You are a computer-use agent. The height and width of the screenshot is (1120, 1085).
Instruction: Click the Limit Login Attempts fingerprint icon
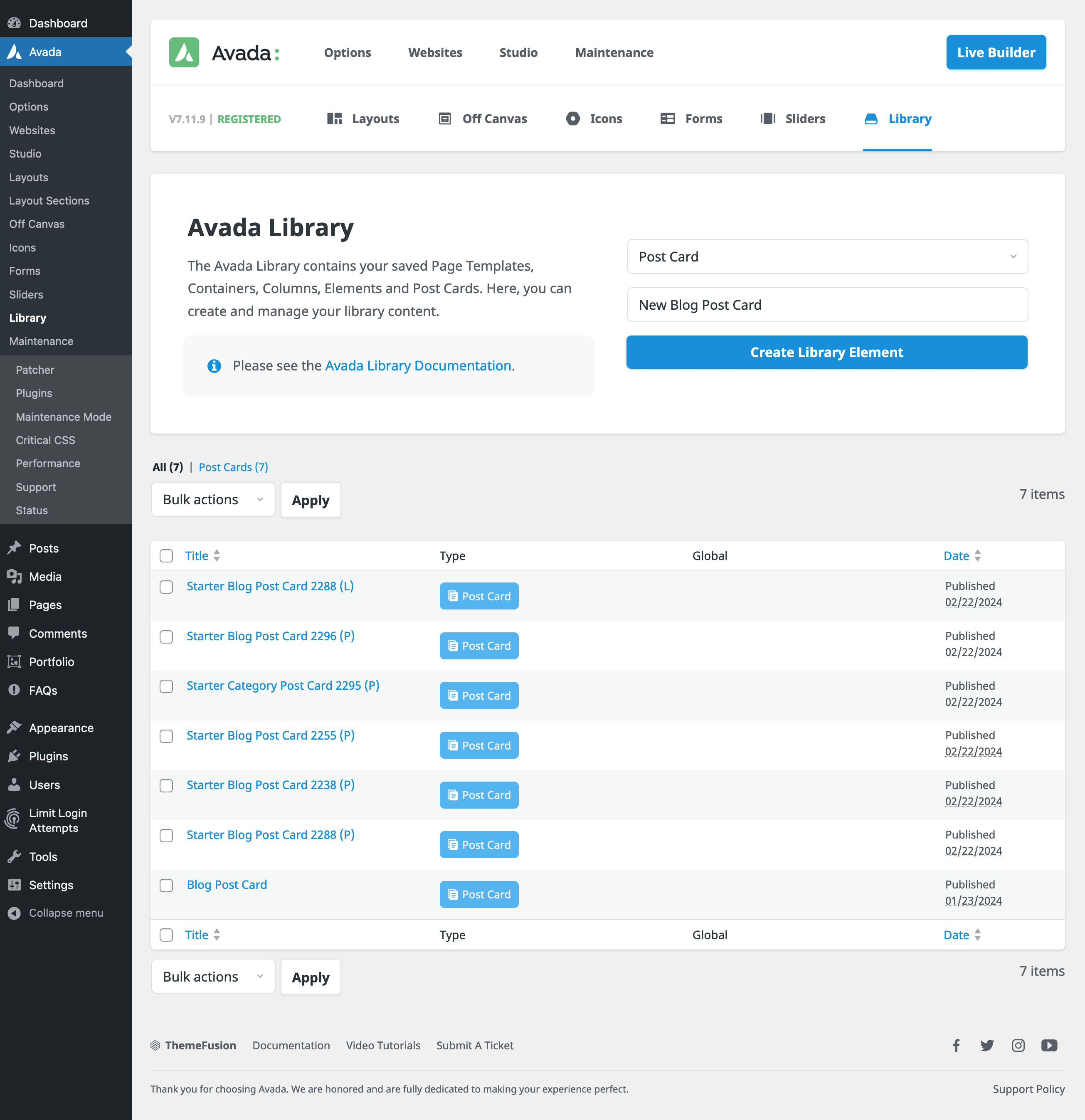pyautogui.click(x=12, y=819)
